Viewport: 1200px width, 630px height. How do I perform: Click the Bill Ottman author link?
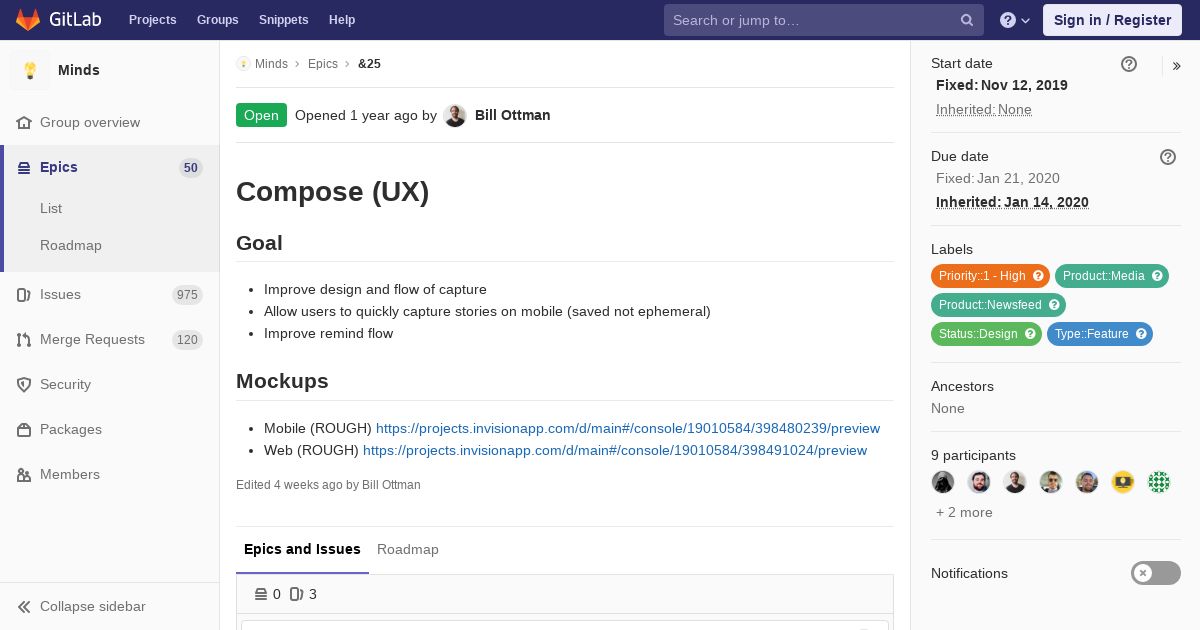tap(513, 115)
